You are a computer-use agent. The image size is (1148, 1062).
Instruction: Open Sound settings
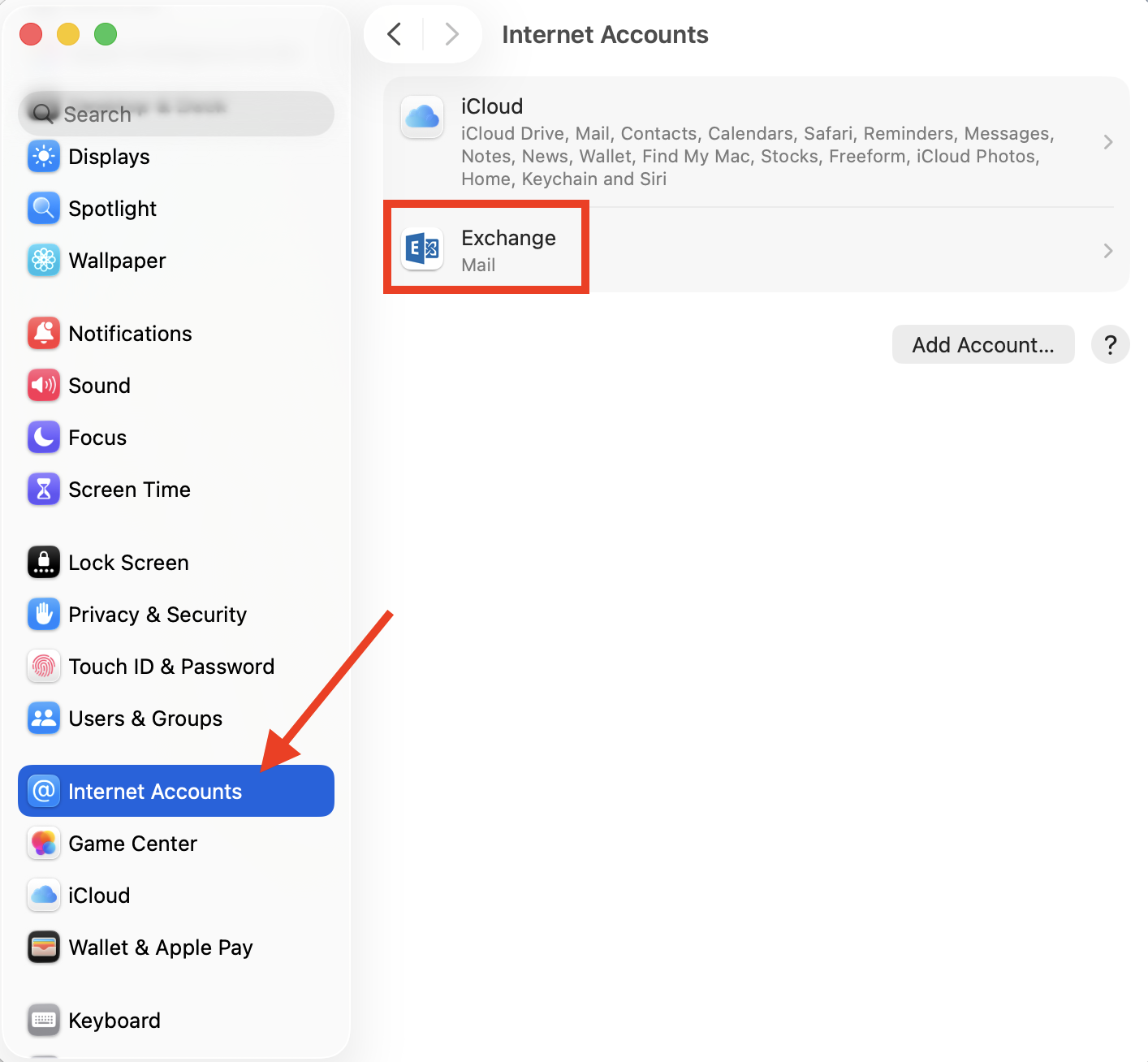(99, 386)
